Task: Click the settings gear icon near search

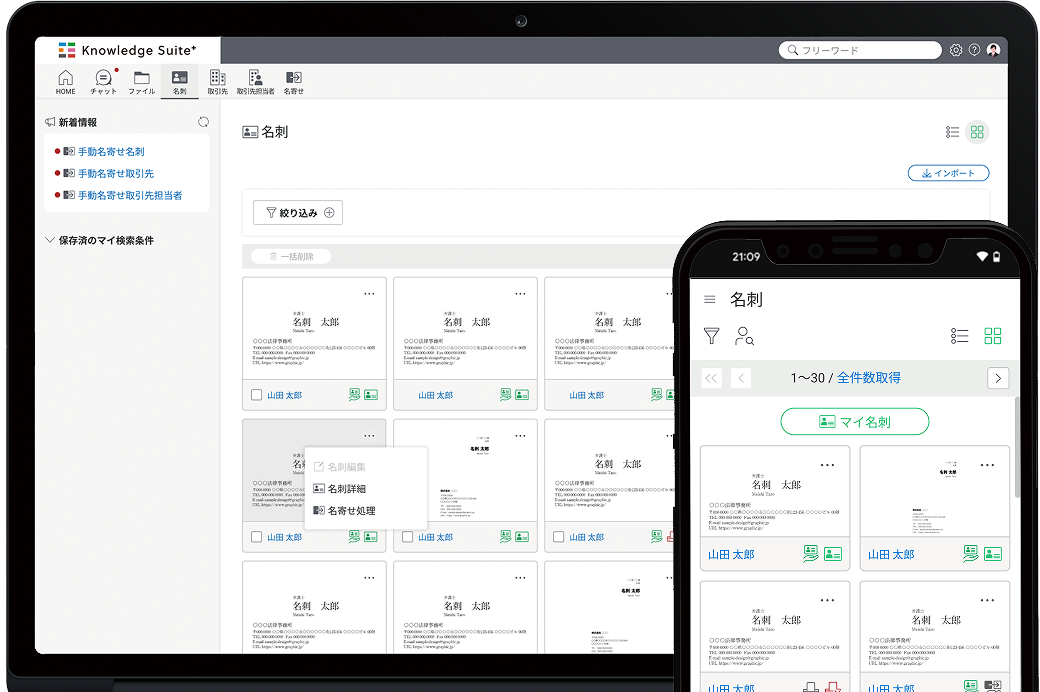Action: pos(956,50)
